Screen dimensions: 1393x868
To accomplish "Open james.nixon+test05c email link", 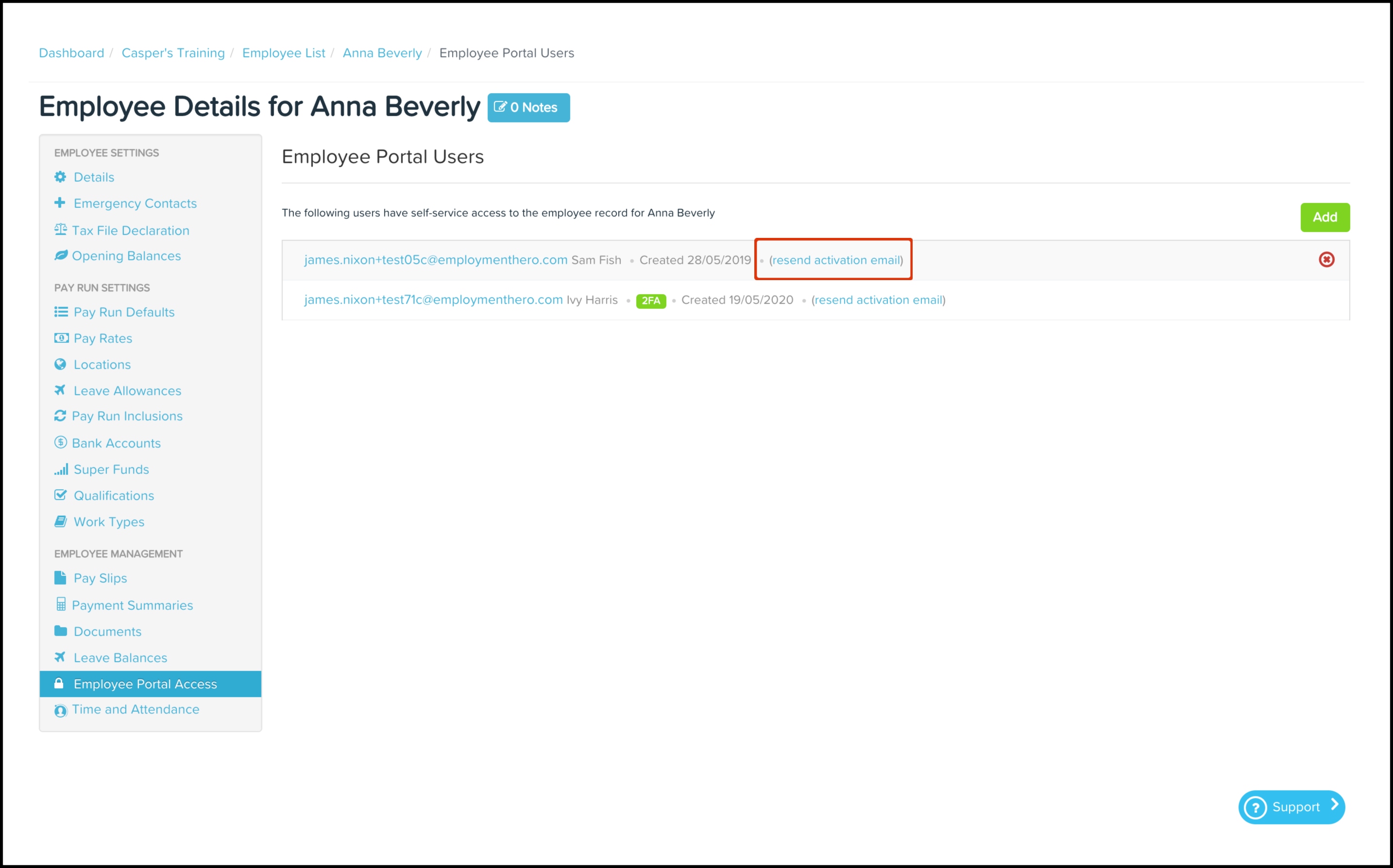I will pos(436,260).
